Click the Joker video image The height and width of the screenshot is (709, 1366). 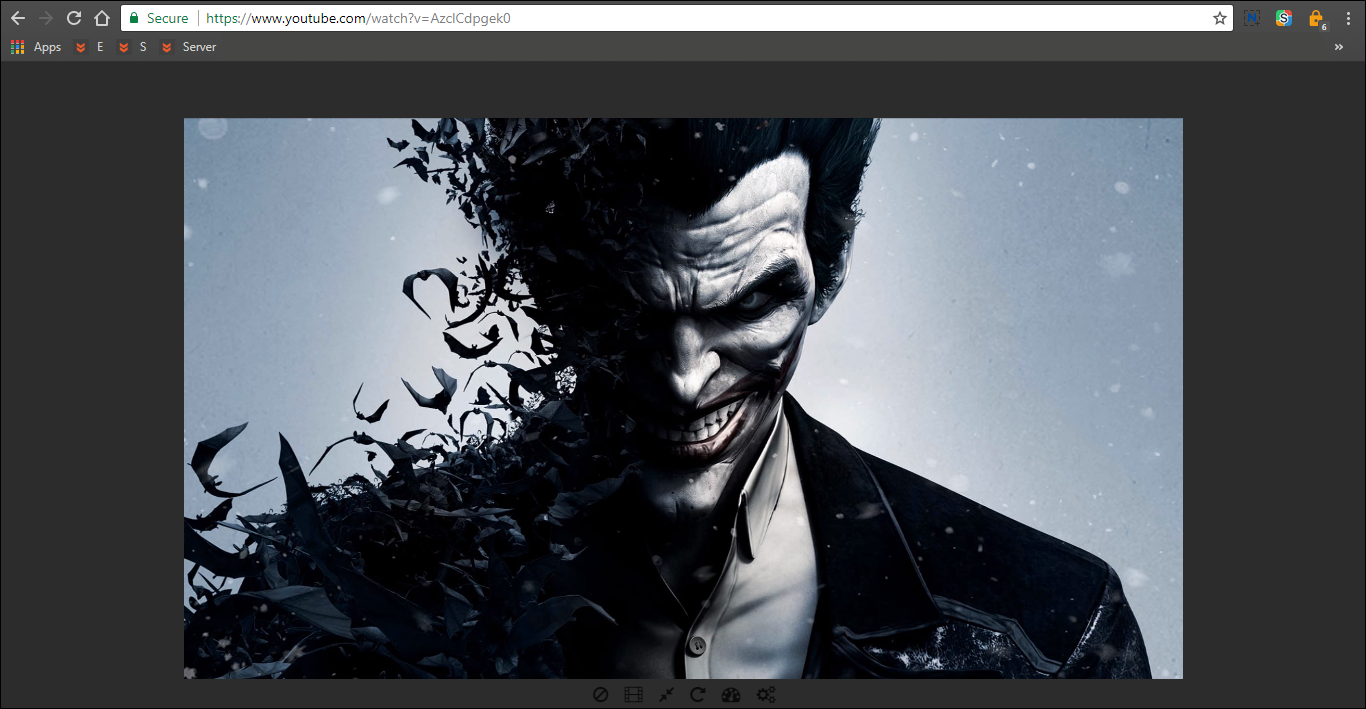[683, 398]
